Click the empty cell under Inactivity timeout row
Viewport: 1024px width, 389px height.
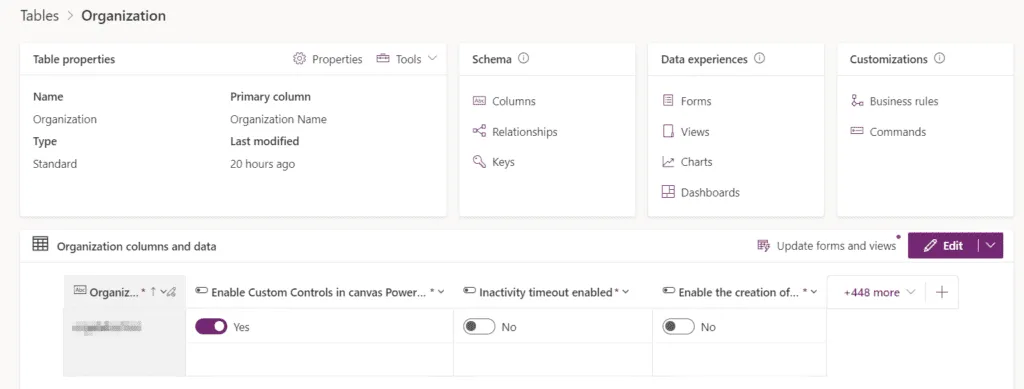click(x=552, y=360)
